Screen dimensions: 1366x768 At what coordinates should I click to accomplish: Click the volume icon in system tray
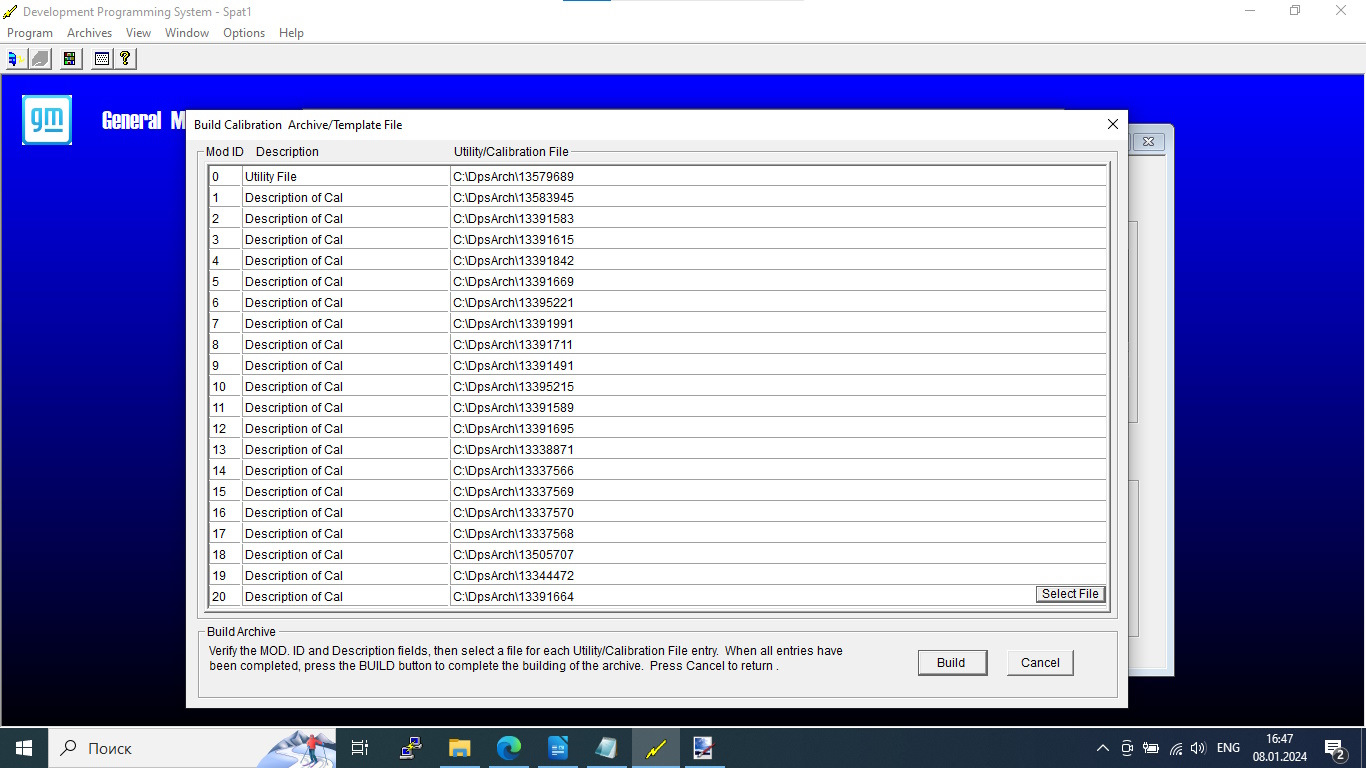point(1198,748)
